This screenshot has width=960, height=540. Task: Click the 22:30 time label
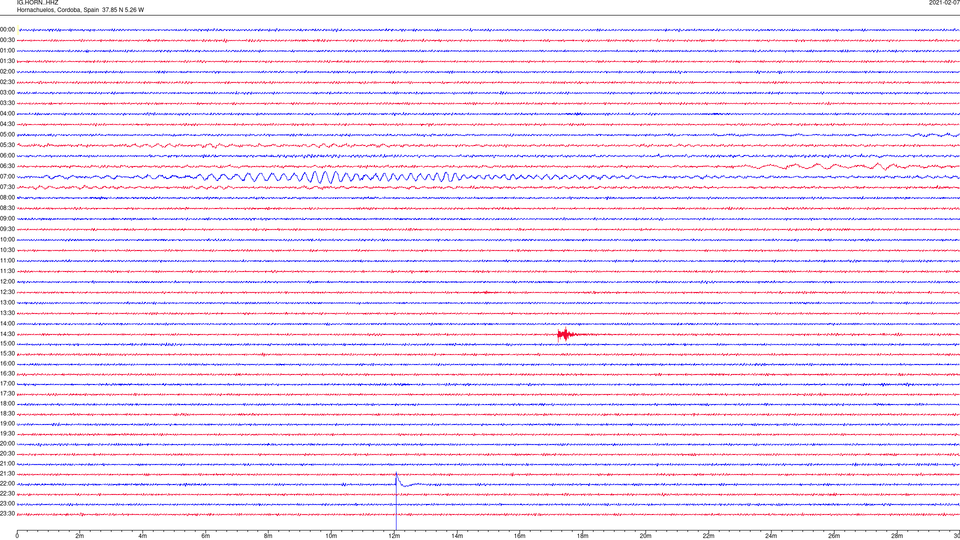(x=7, y=494)
